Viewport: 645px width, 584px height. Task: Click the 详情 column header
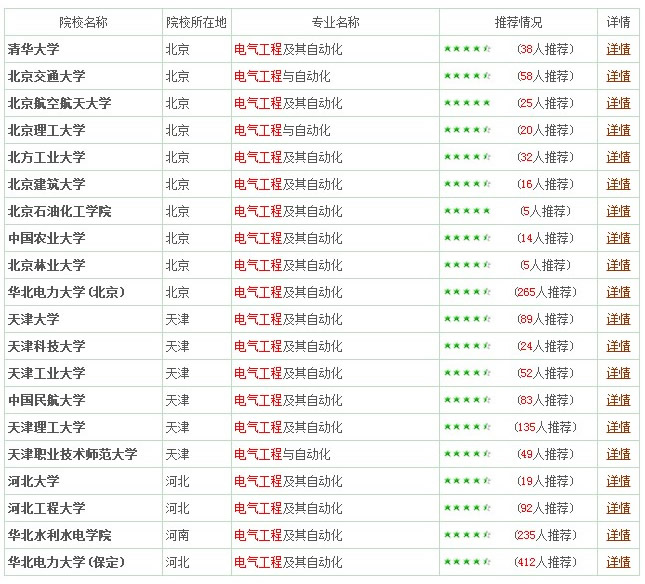pos(618,22)
